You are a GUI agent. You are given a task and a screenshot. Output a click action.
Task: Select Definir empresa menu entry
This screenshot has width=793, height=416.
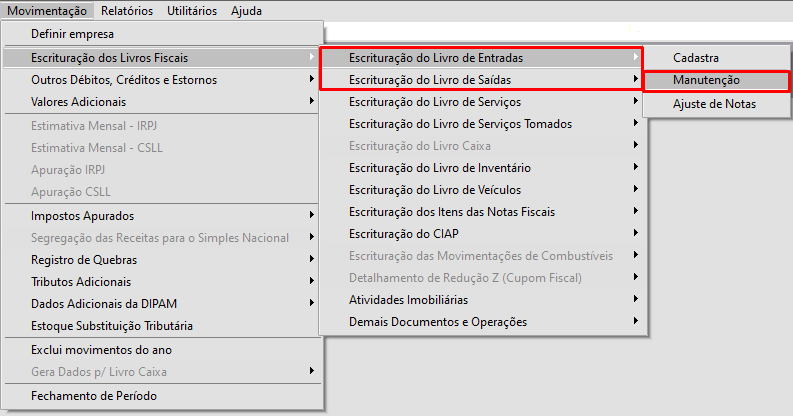163,34
